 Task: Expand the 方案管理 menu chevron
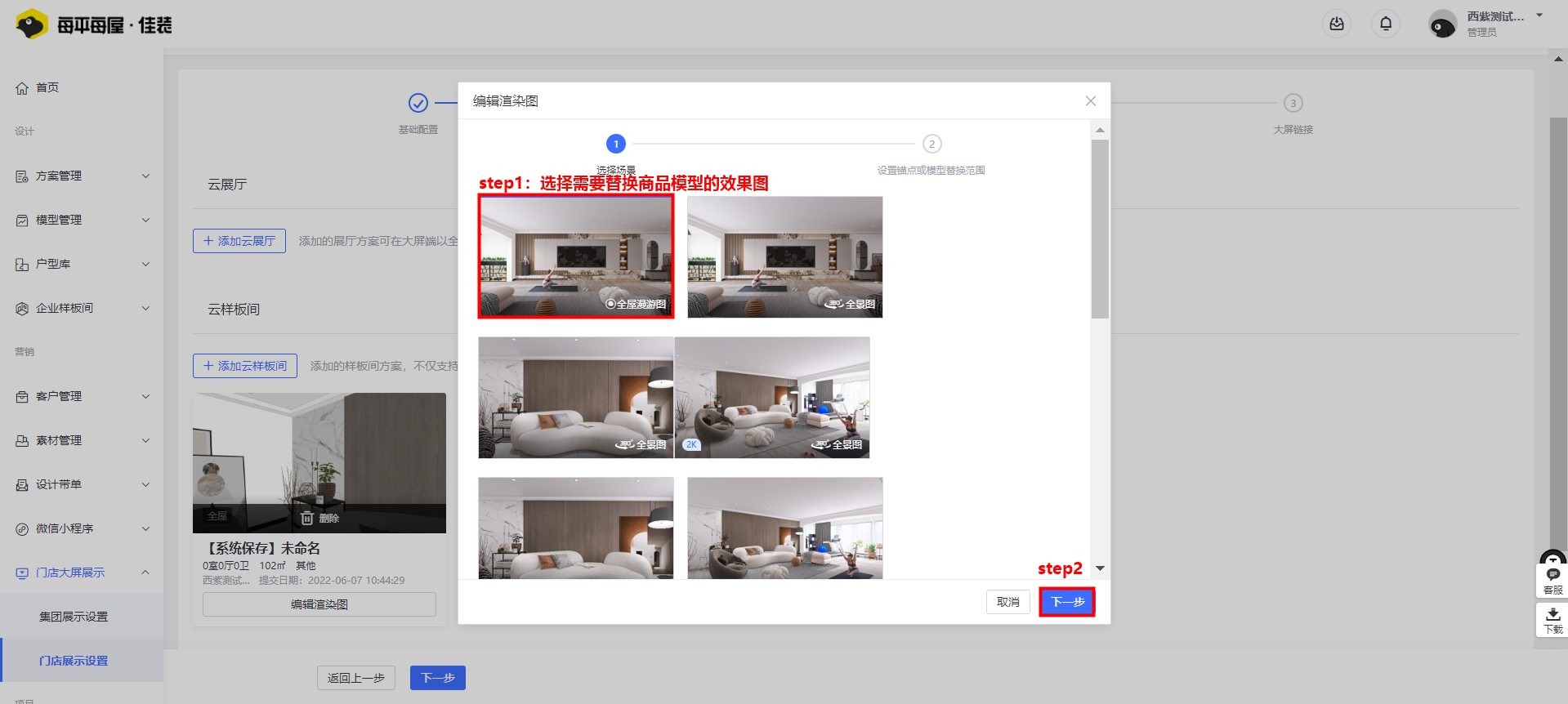pos(146,176)
